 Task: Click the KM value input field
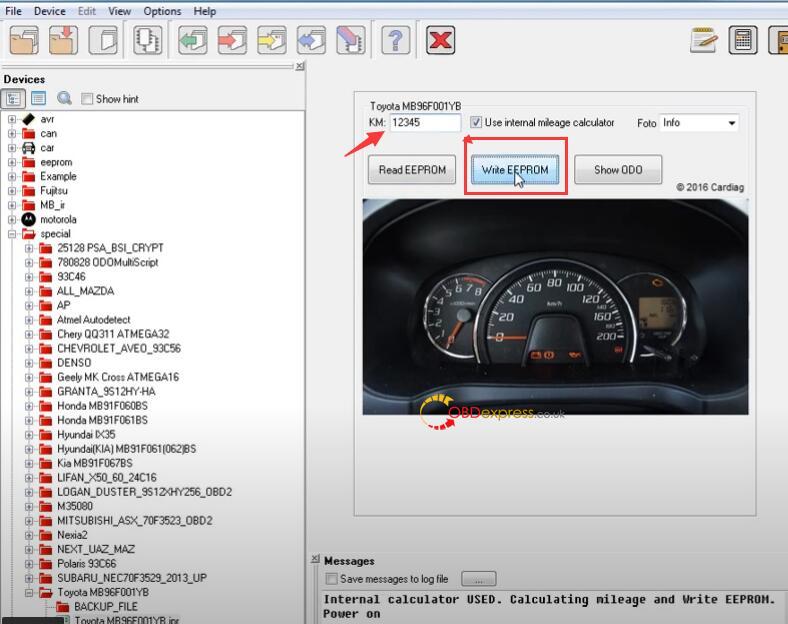(425, 123)
